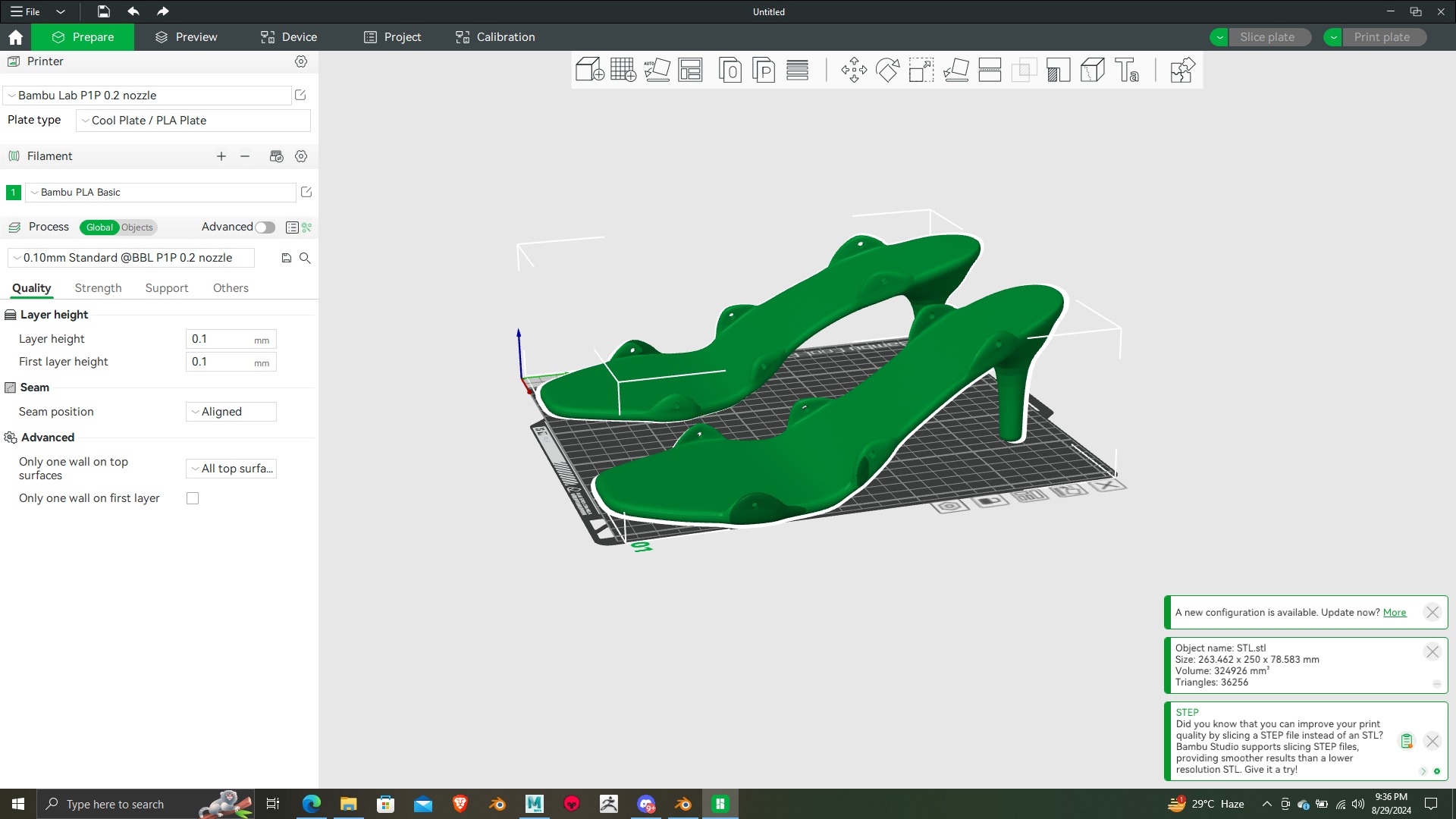The width and height of the screenshot is (1456, 819).
Task: Click the leftmost Auto orient toolbar icon
Action: [x=657, y=70]
